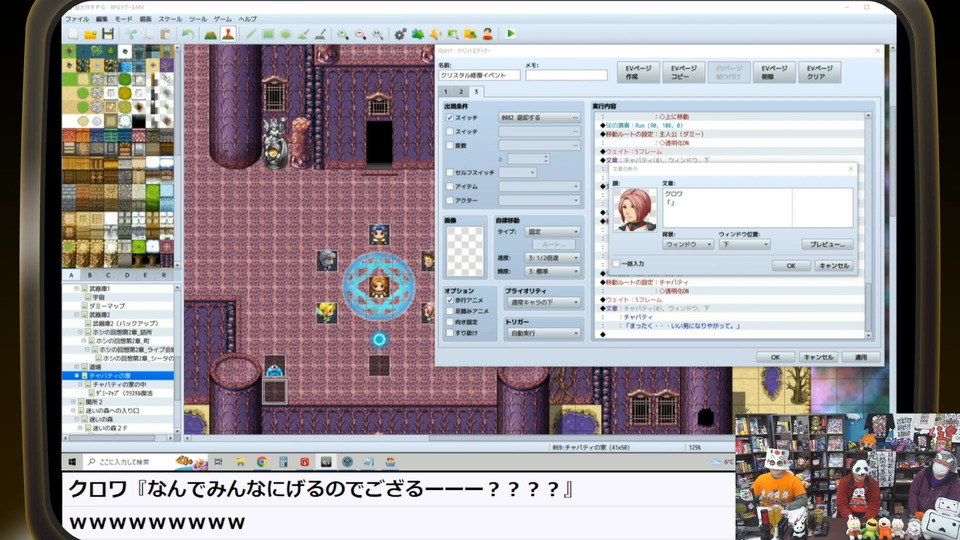Image resolution: width=960 pixels, height=540 pixels.
Task: Switch to Map mode icon
Action: 211,34
